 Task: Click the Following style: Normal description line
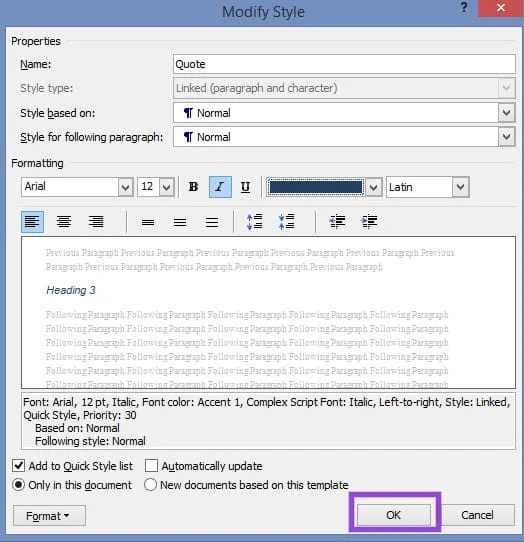tap(90, 441)
